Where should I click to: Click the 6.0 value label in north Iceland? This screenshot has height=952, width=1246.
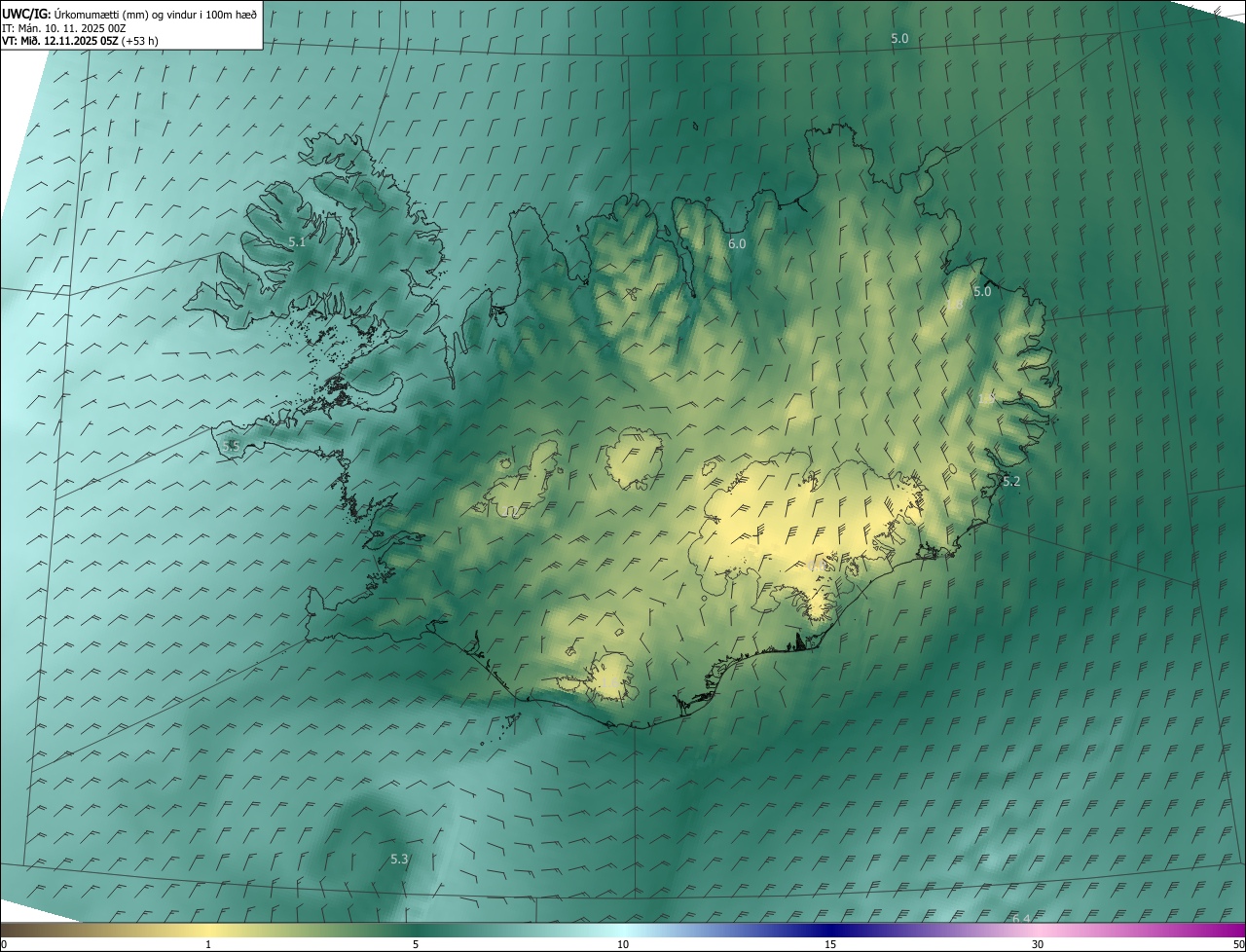[x=737, y=243]
